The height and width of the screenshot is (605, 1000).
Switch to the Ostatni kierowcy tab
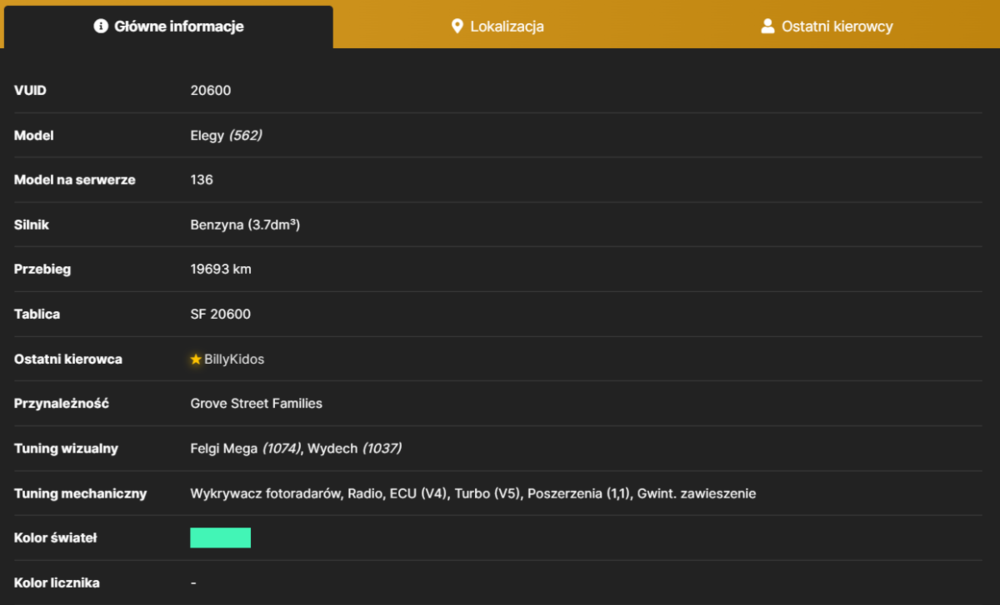click(x=827, y=26)
